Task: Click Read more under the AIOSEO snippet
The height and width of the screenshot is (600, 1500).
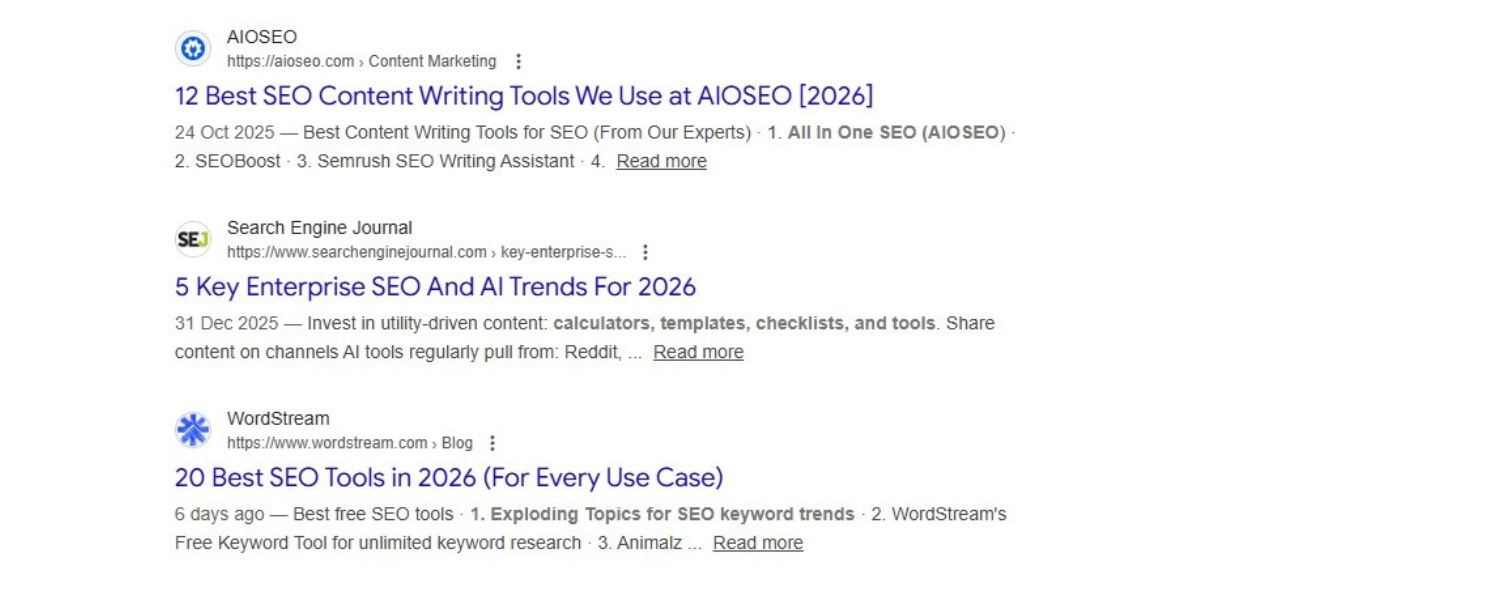Action: click(x=661, y=161)
